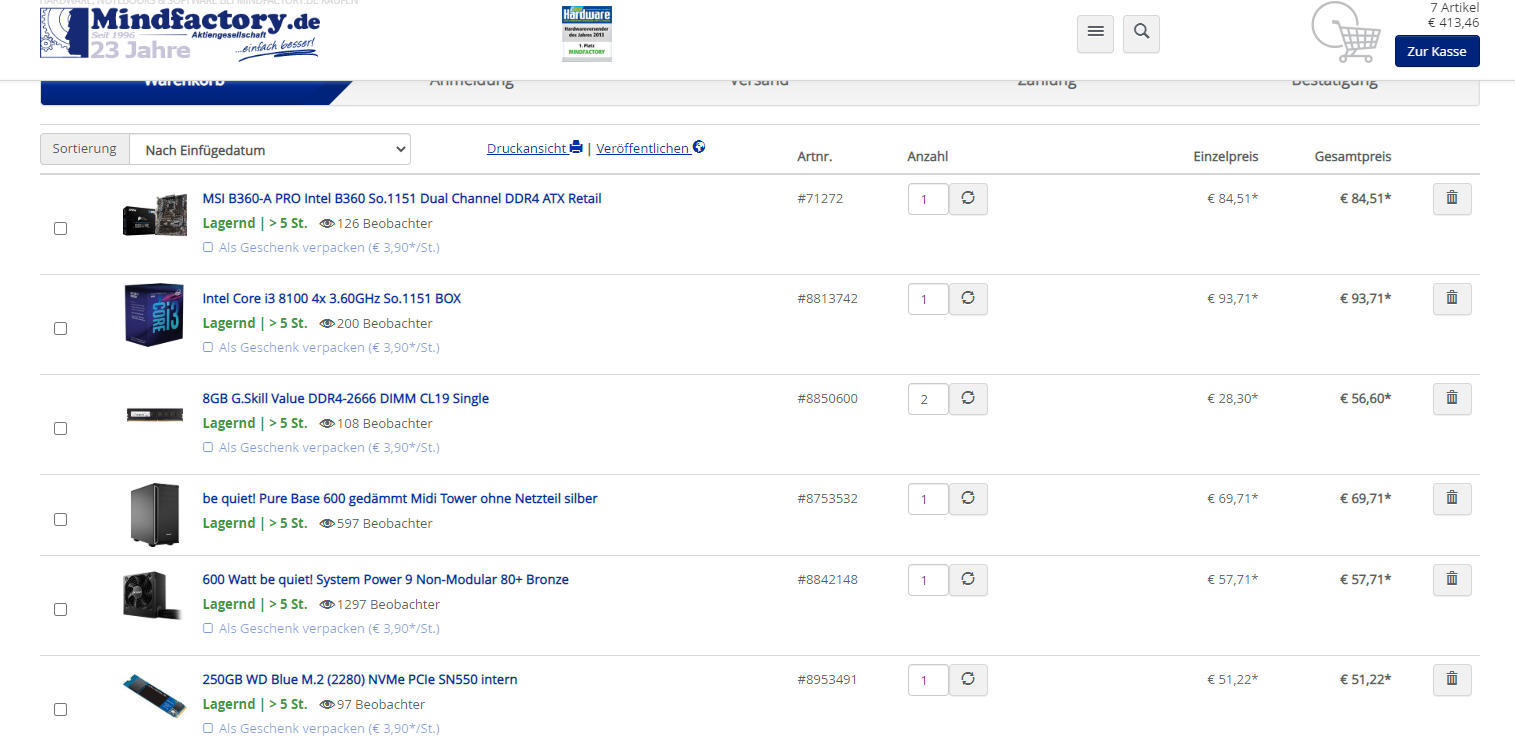
Task: Click quantity field for MSI B360-A PRO
Action: click(x=928, y=199)
